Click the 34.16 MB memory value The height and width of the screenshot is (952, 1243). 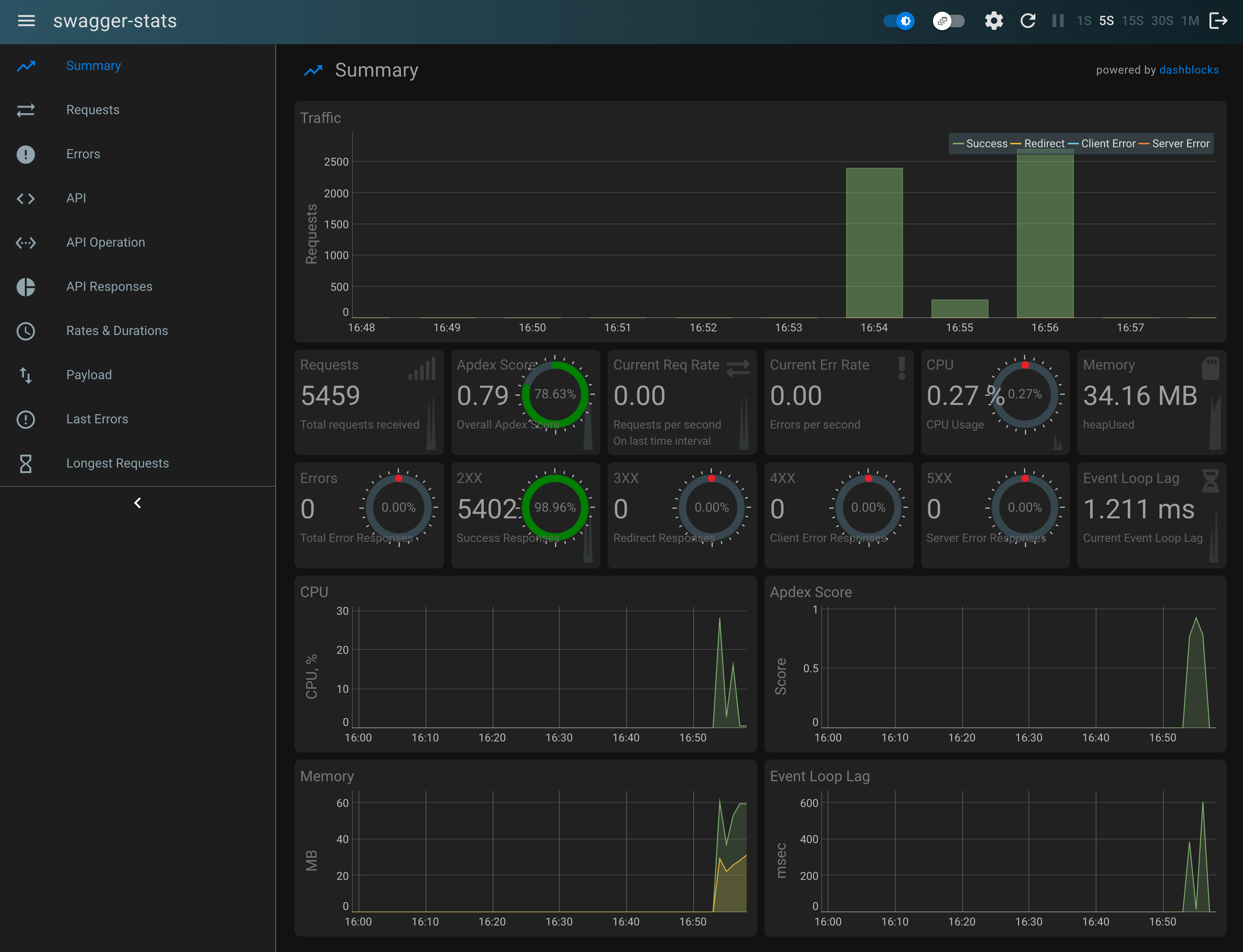click(1140, 395)
